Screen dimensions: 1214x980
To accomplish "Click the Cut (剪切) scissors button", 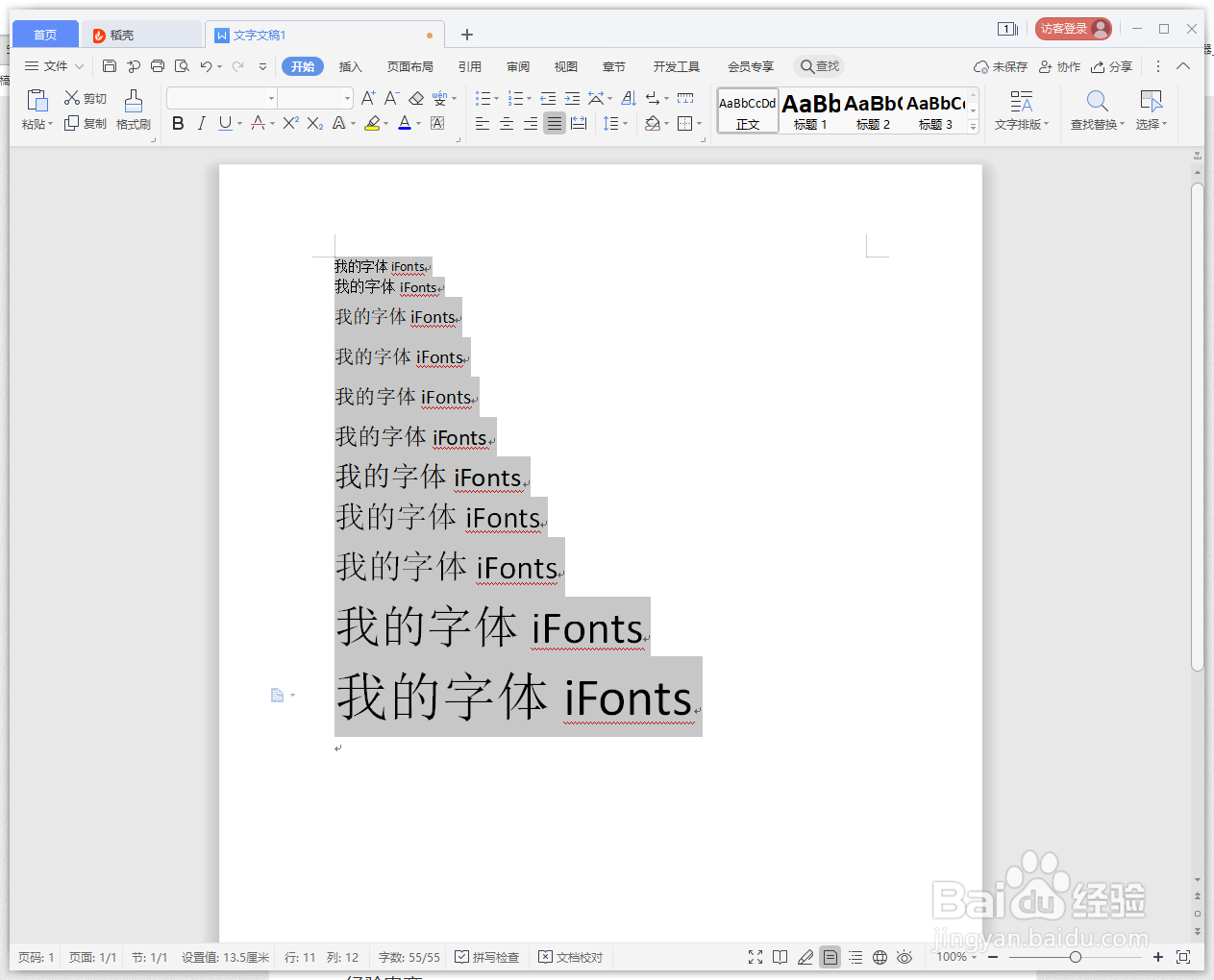I will [86, 98].
